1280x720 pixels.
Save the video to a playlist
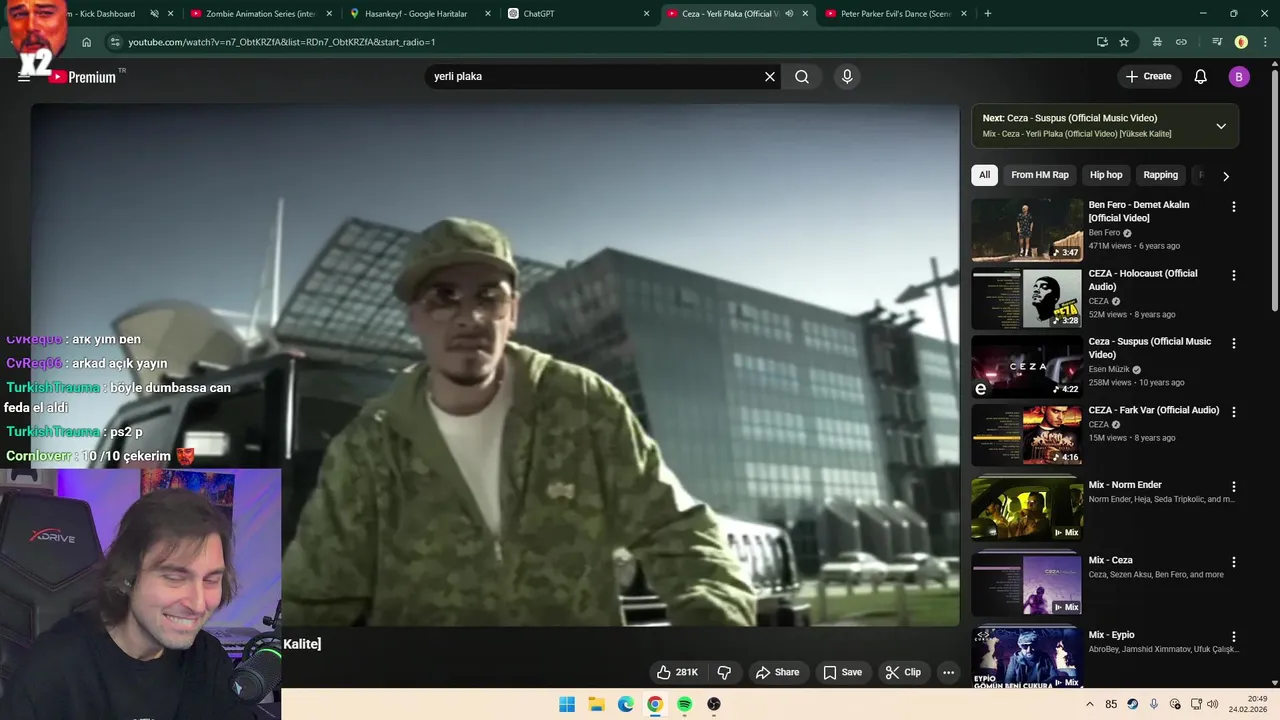click(x=842, y=672)
